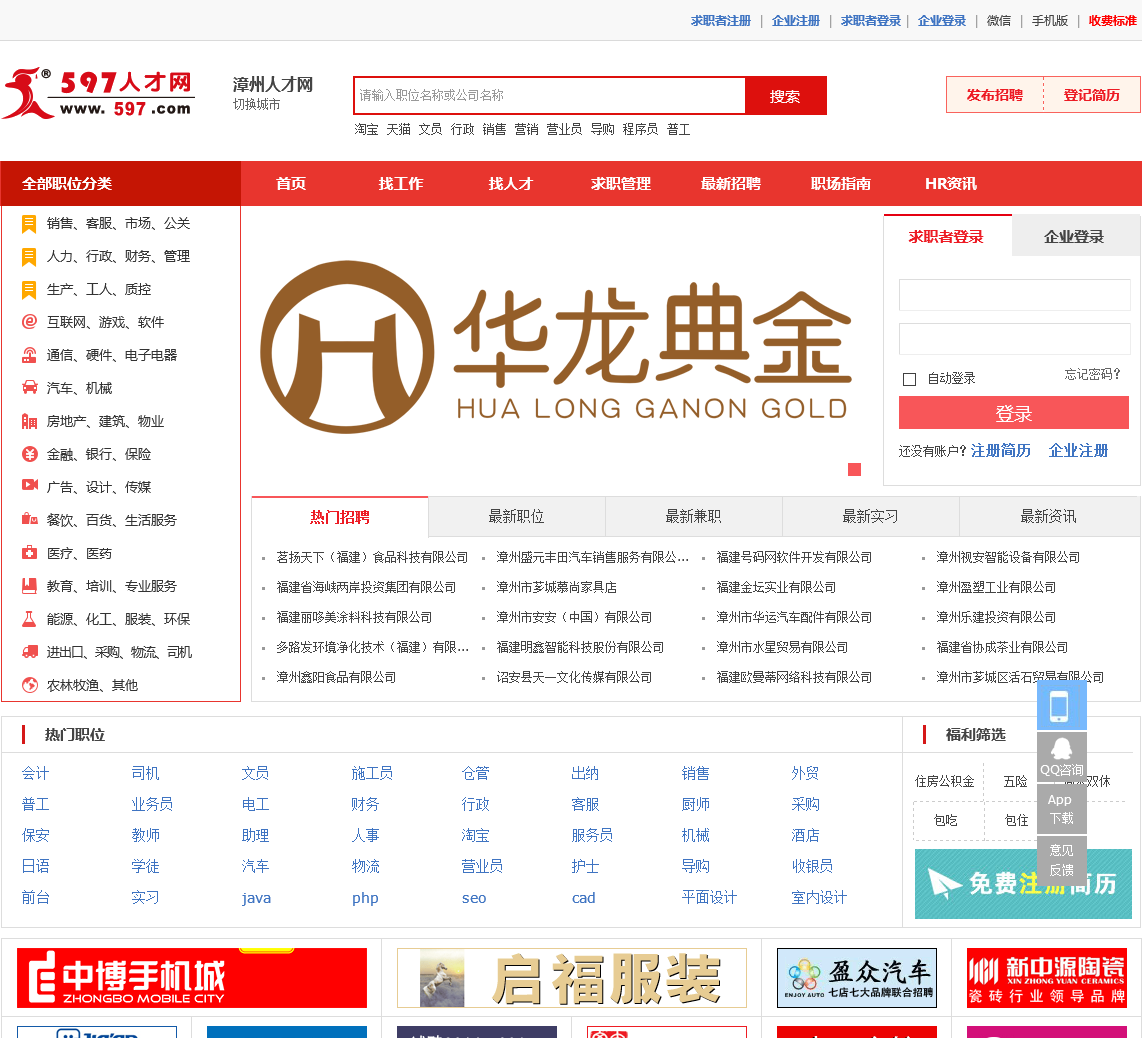1142x1038 pixels.
Task: Open 找工作 in the navigation bar
Action: click(x=401, y=184)
